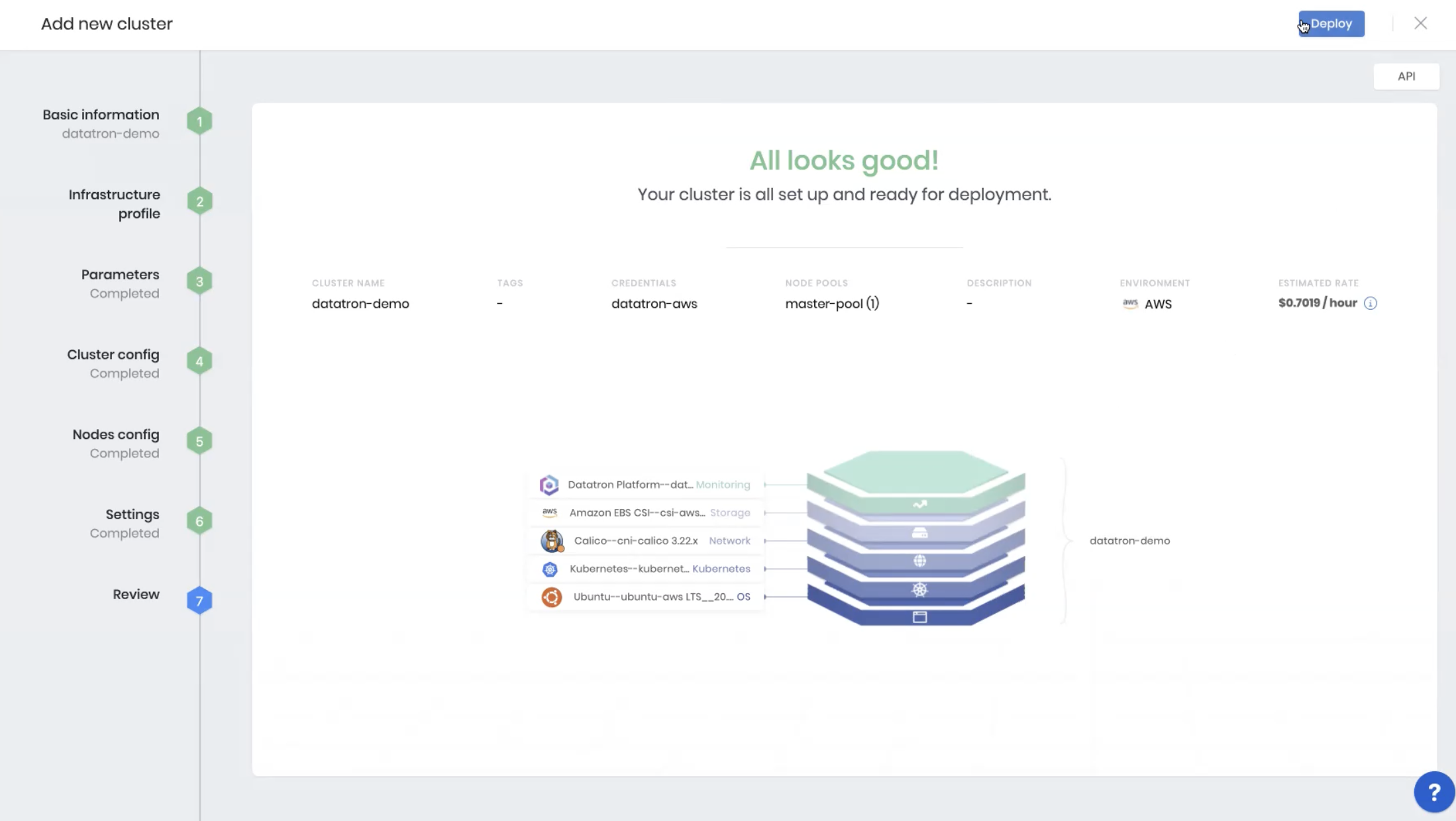The image size is (1456, 821).
Task: Select Calico cni-calico network layer entry
Action: [x=646, y=541]
